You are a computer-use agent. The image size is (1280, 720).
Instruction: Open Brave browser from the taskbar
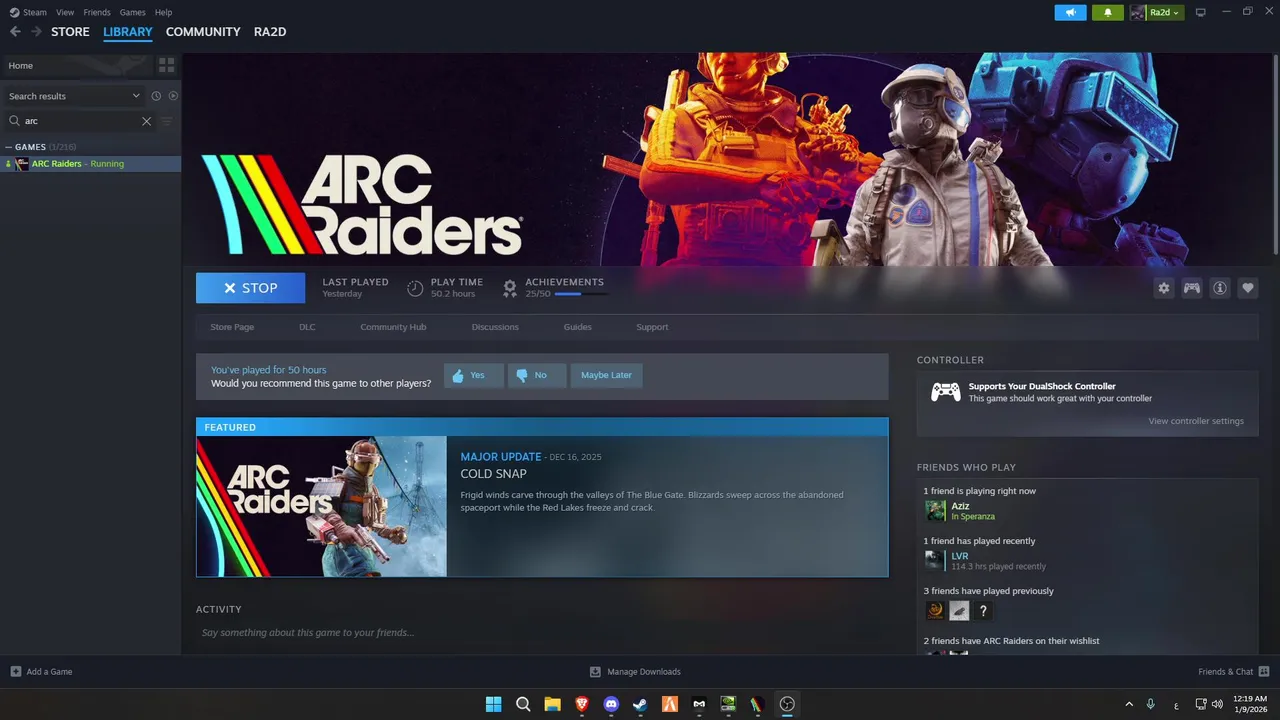click(x=582, y=704)
